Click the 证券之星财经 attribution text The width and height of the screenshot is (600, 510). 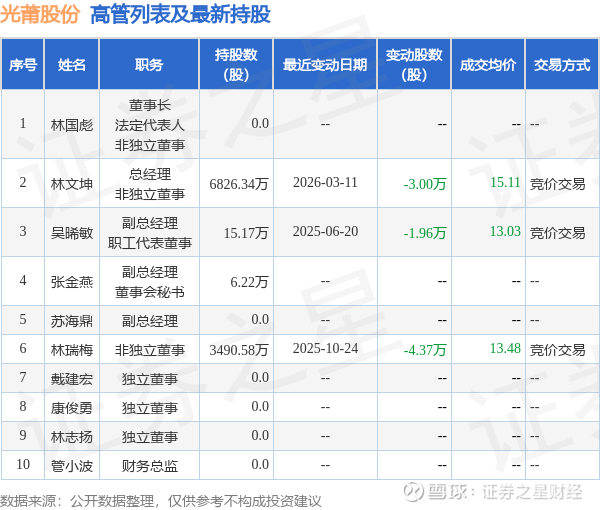(532, 492)
